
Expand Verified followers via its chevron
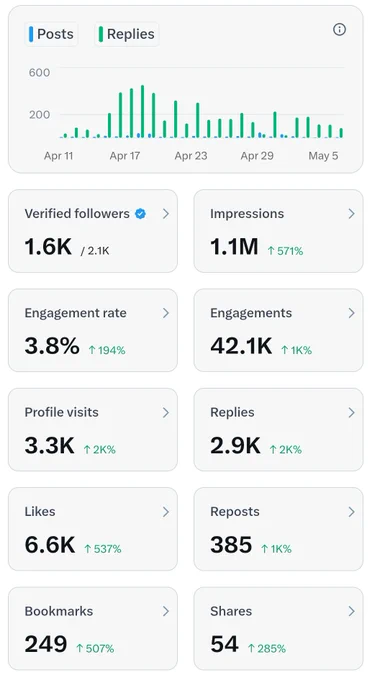166,214
